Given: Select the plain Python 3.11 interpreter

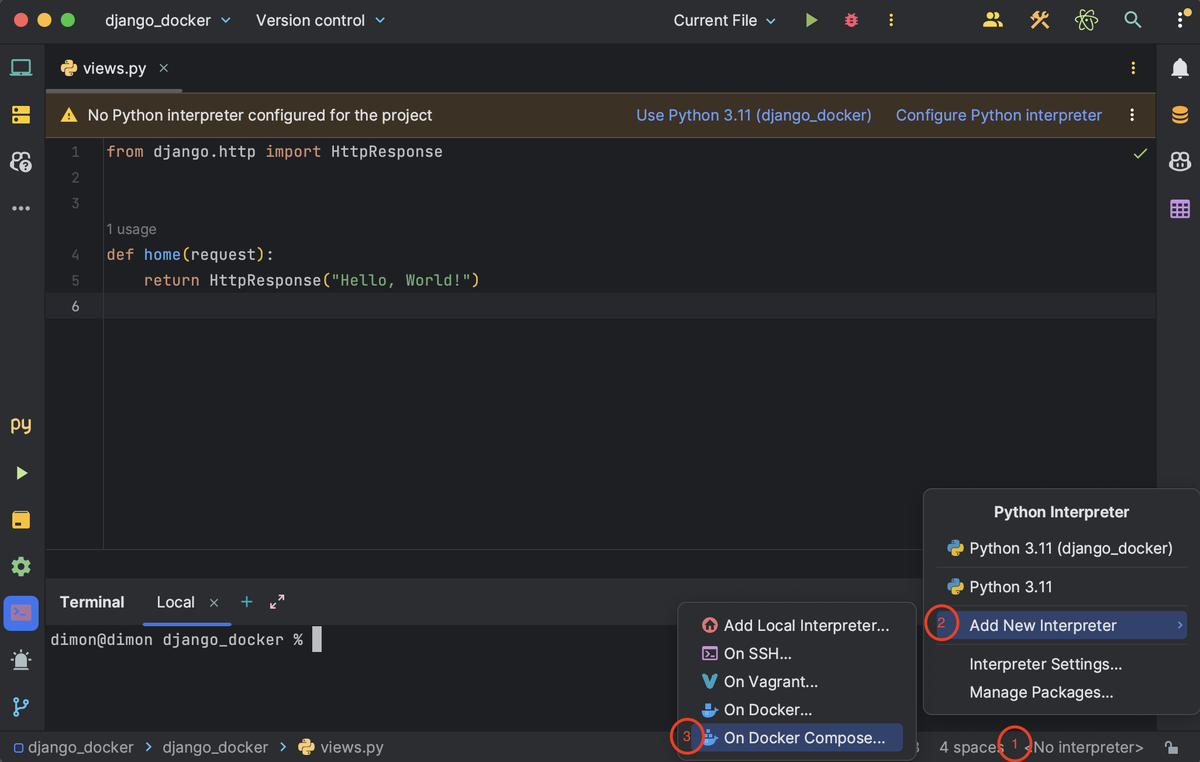Looking at the screenshot, I should pyautogui.click(x=1060, y=586).
